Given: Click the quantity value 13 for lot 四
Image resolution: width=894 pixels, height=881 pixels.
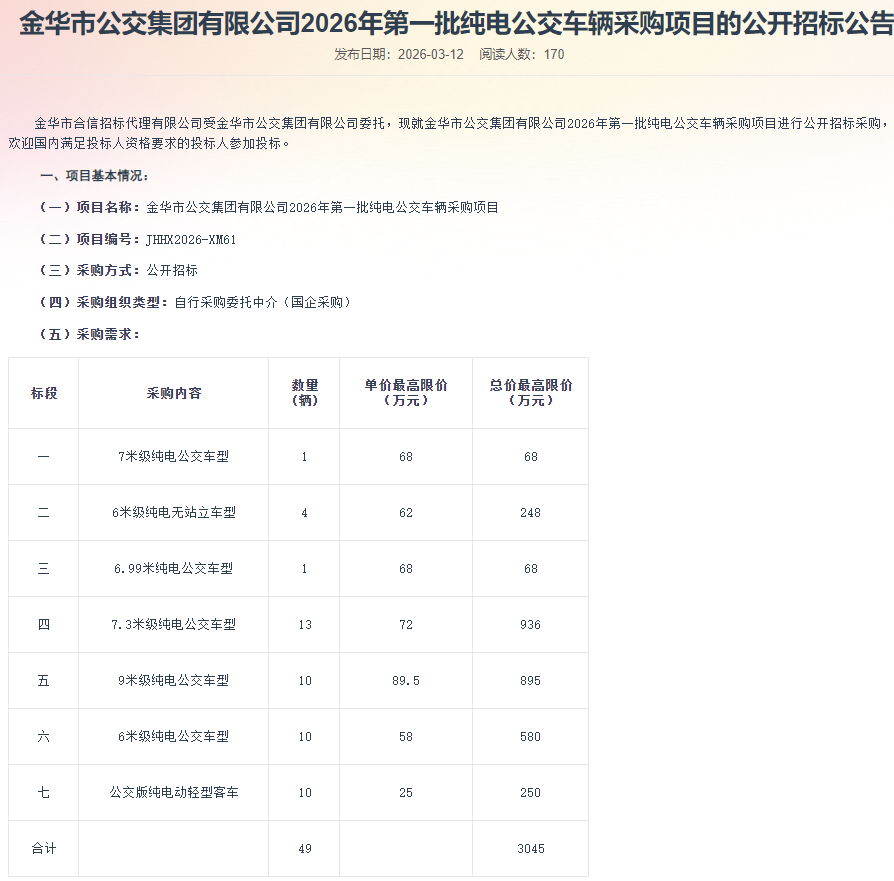Looking at the screenshot, I should tap(303, 624).
